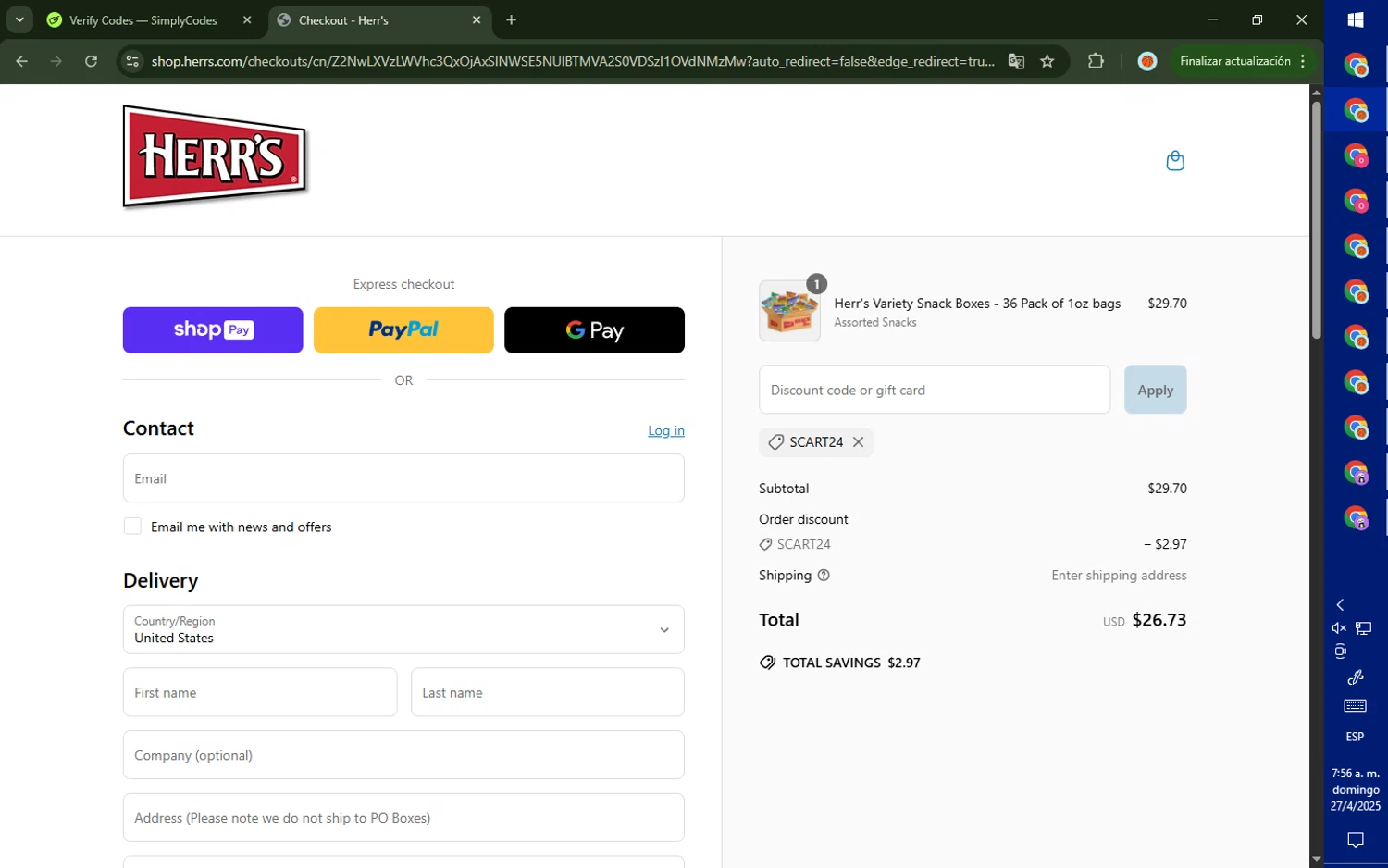Open the tab search dropdown arrow
Viewport: 1388px width, 868px height.
tap(19, 19)
